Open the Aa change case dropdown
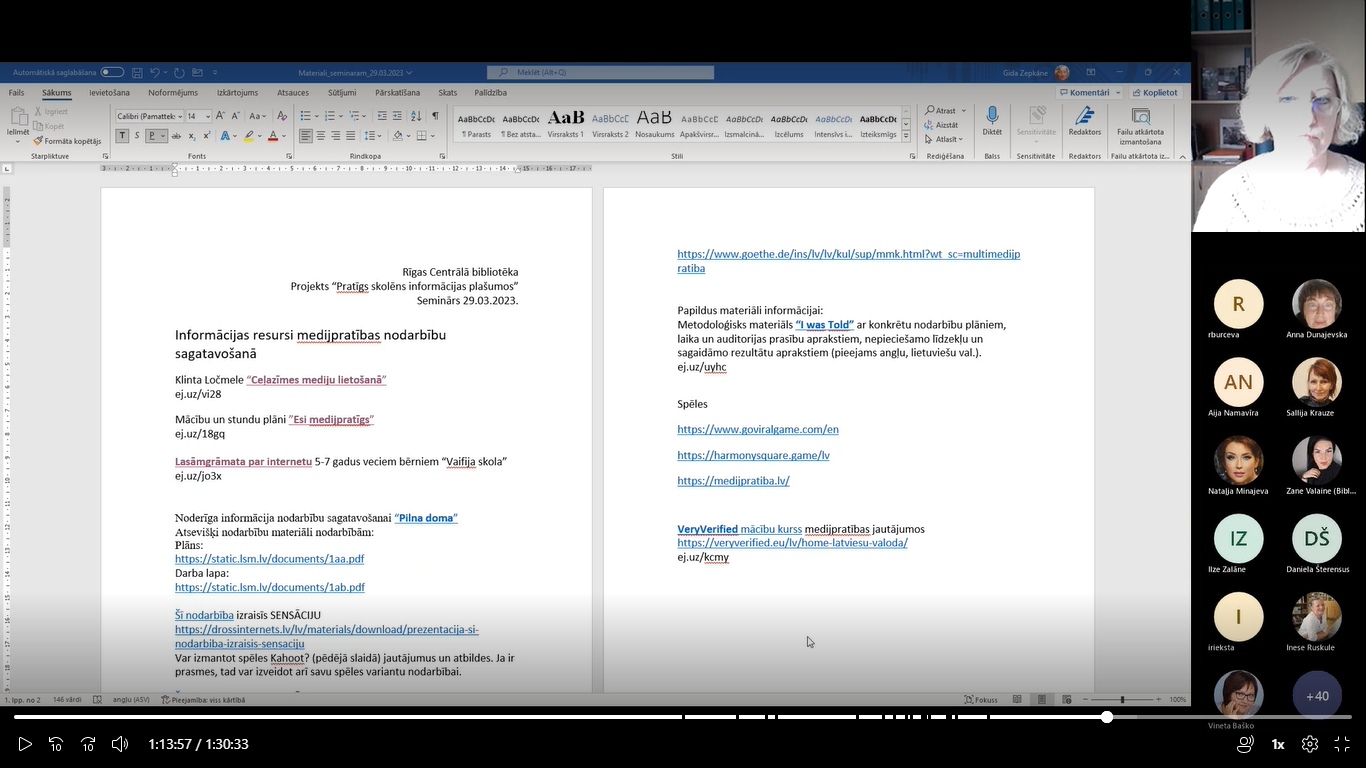The width and height of the screenshot is (1366, 768). (257, 116)
